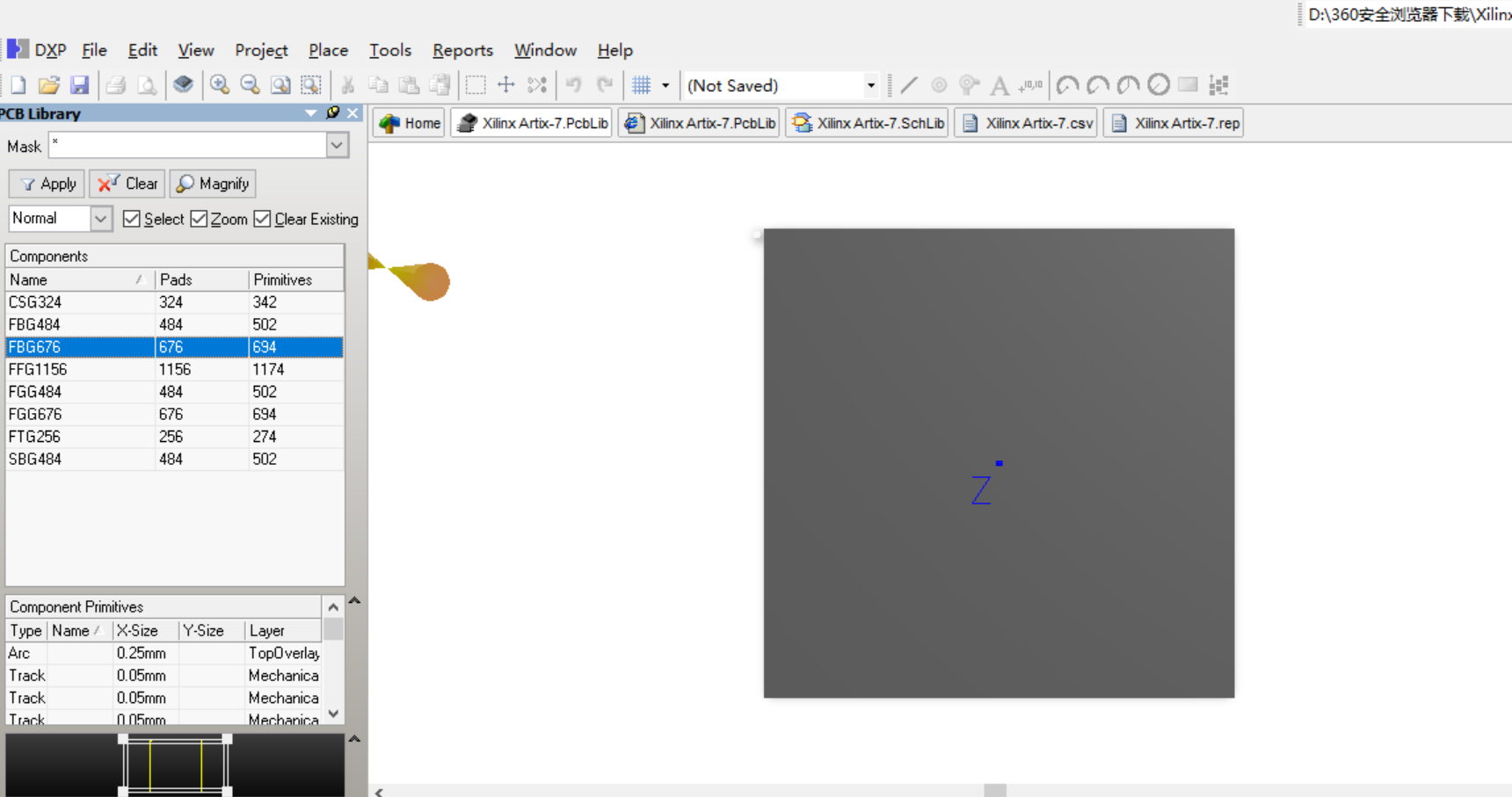Click the Clear filter button

[127, 184]
